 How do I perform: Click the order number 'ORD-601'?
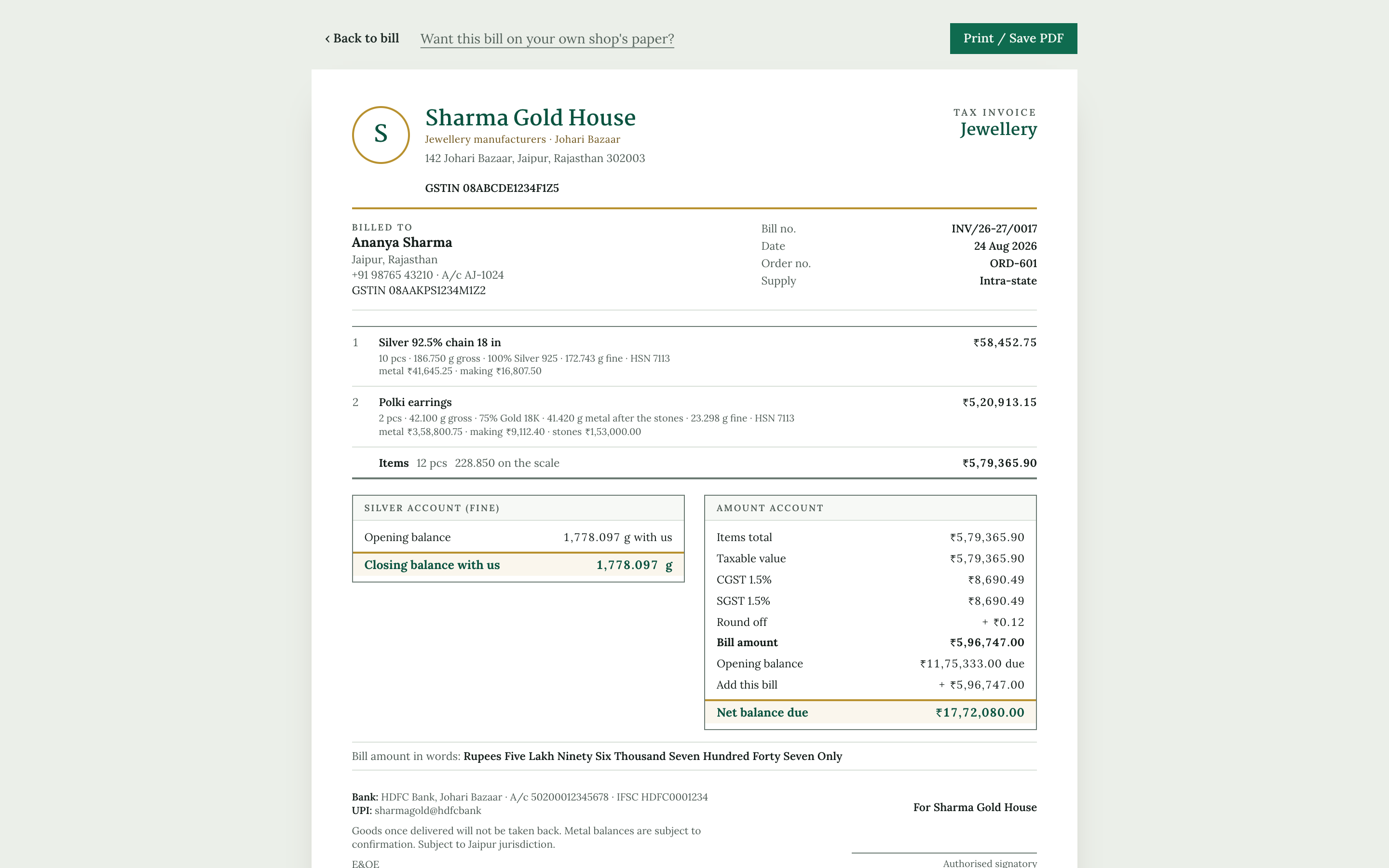[1013, 263]
